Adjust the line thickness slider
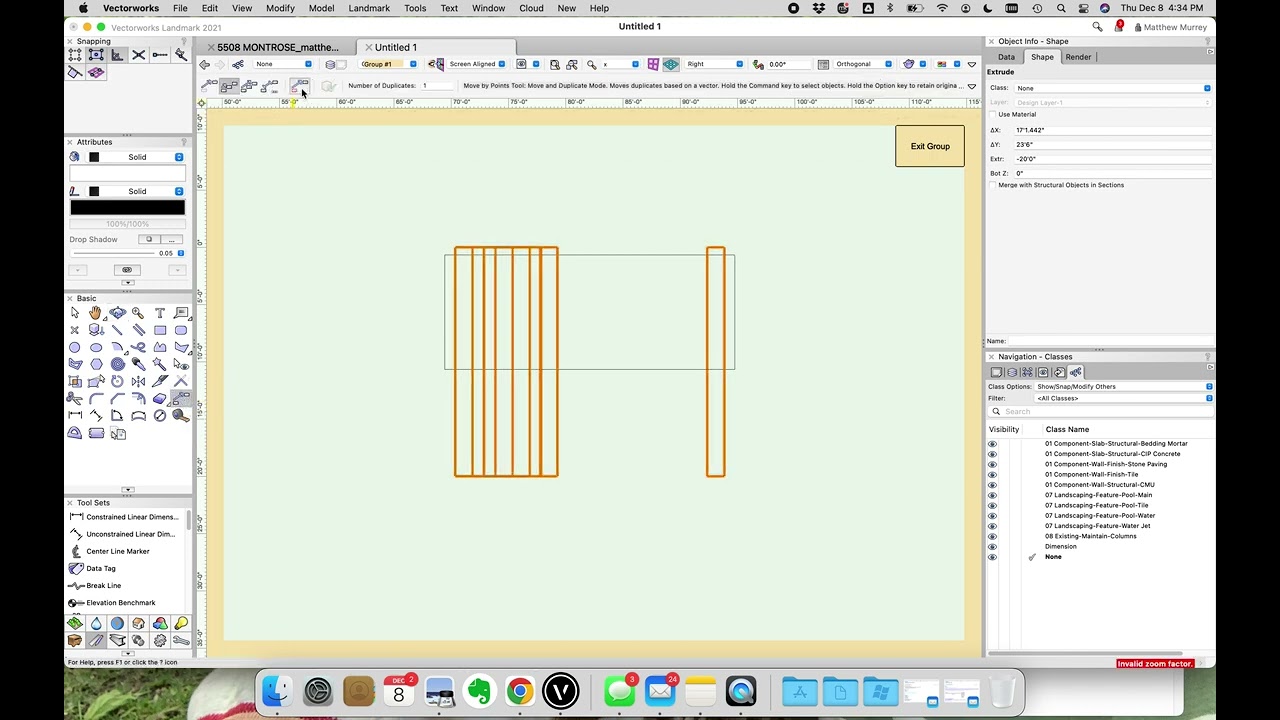This screenshot has height=720, width=1280. (x=113, y=253)
